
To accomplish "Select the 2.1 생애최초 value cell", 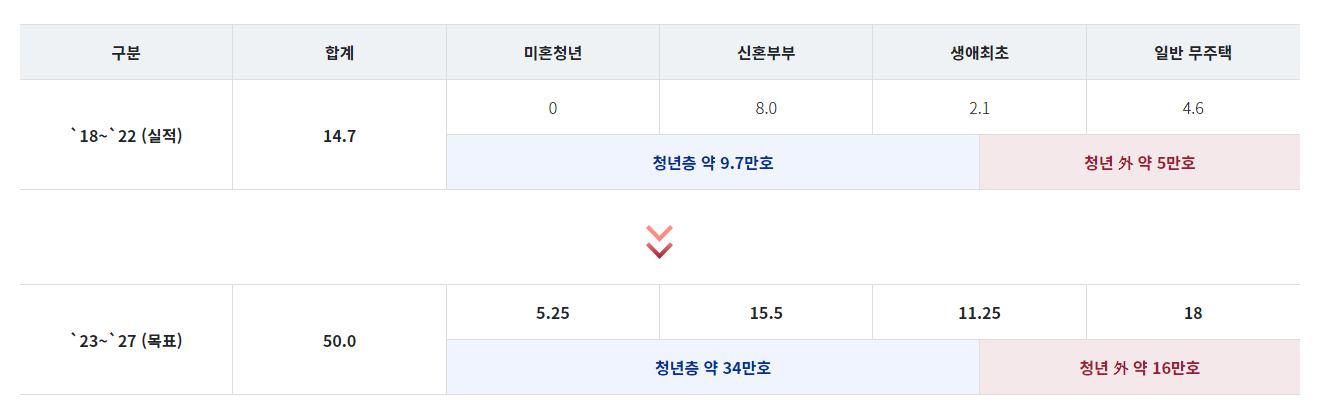I will click(x=980, y=108).
